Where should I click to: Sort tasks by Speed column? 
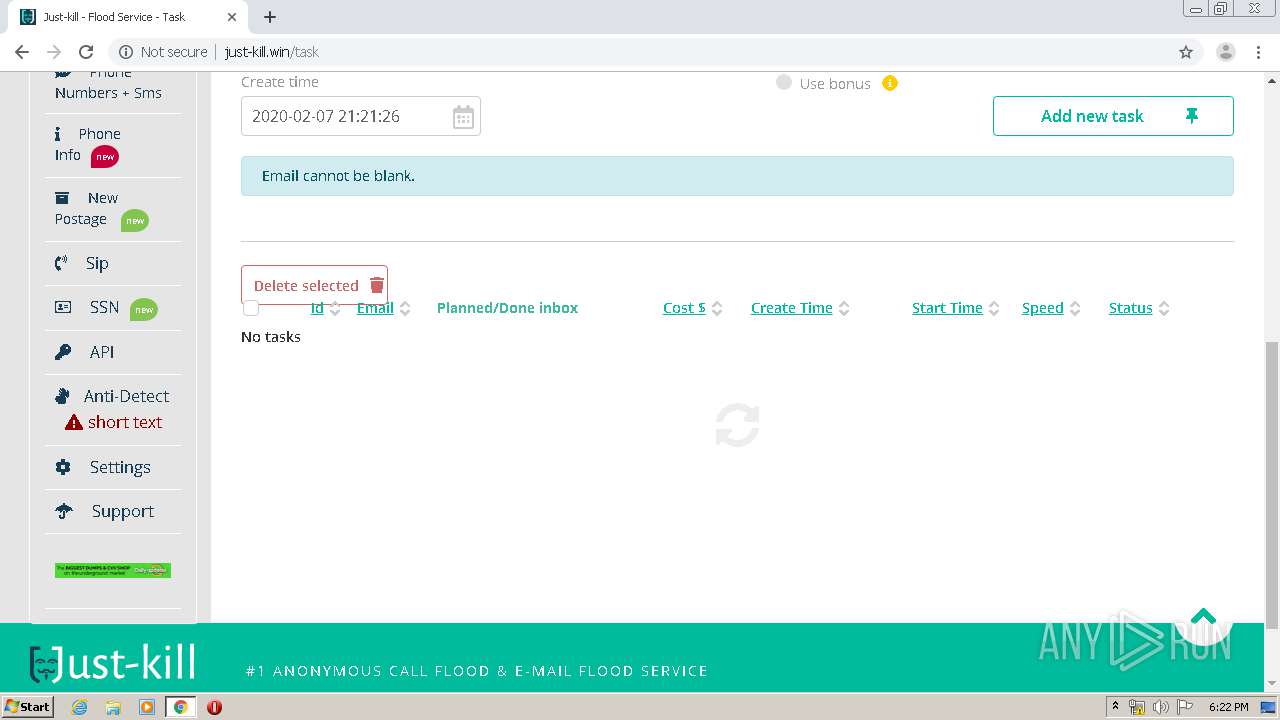click(1042, 308)
